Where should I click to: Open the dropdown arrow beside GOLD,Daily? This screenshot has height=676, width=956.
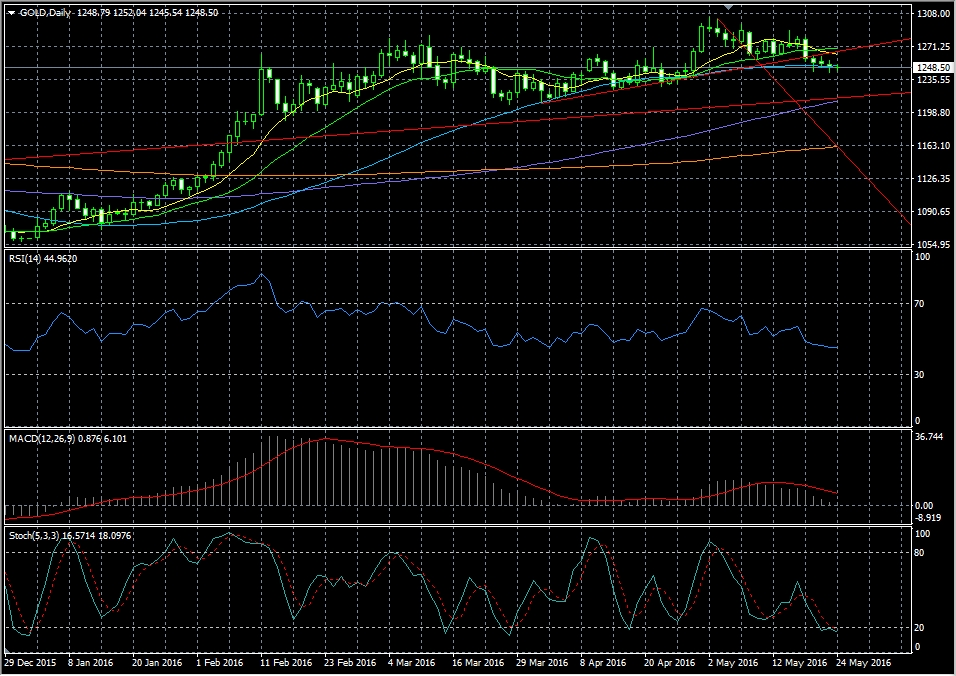pos(10,13)
